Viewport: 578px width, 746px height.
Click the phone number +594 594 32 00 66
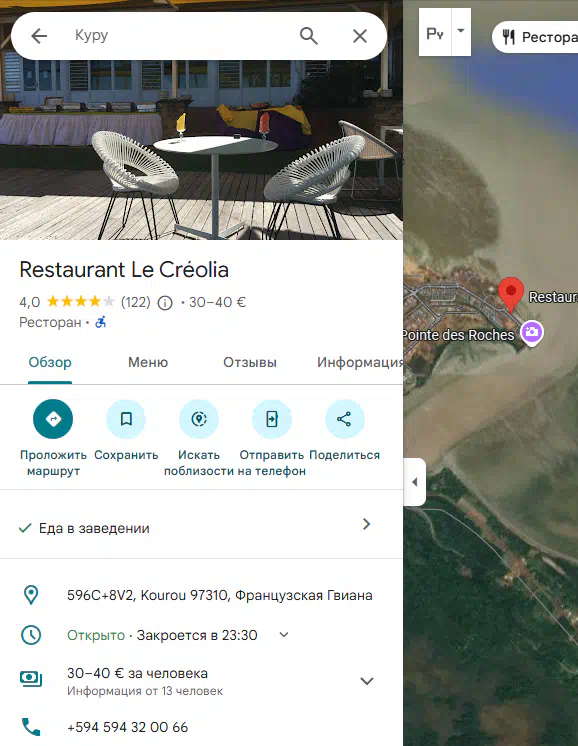(127, 727)
